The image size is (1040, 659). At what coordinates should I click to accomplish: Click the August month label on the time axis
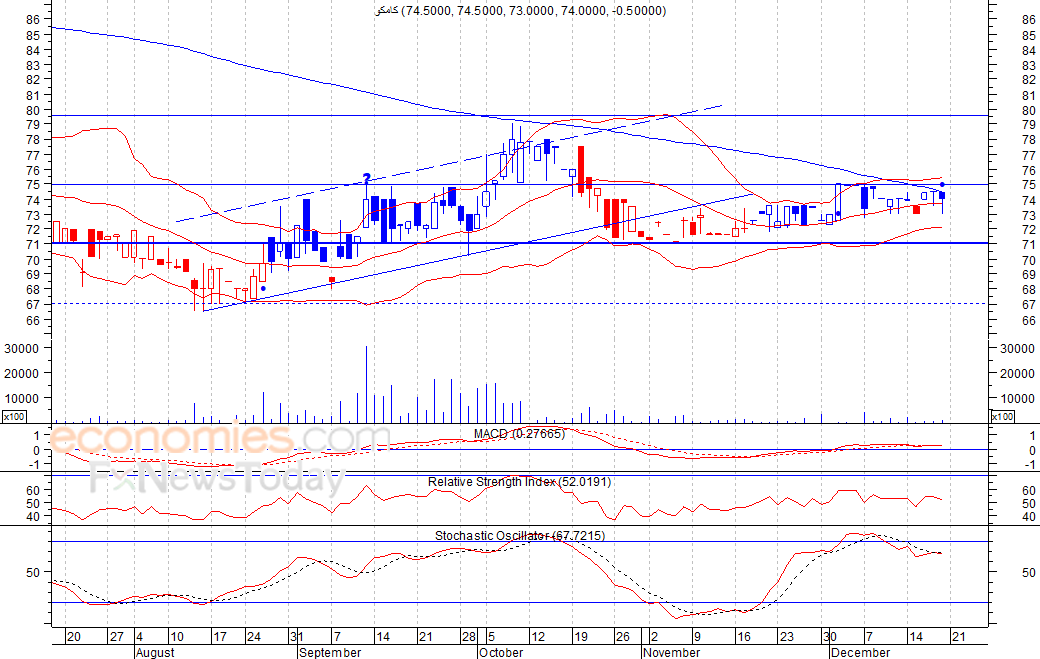point(155,652)
